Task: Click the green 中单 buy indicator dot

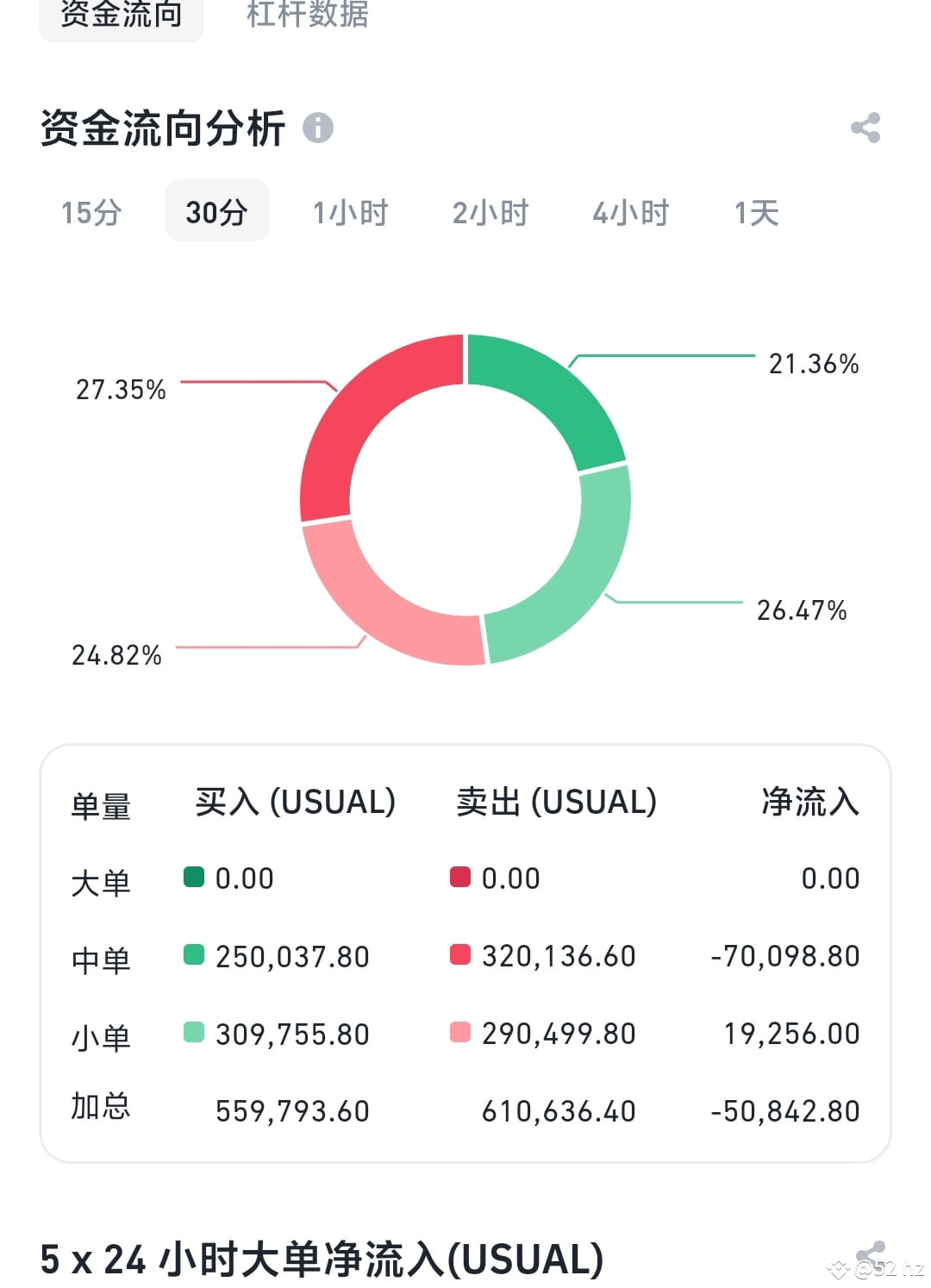Action: click(x=195, y=955)
